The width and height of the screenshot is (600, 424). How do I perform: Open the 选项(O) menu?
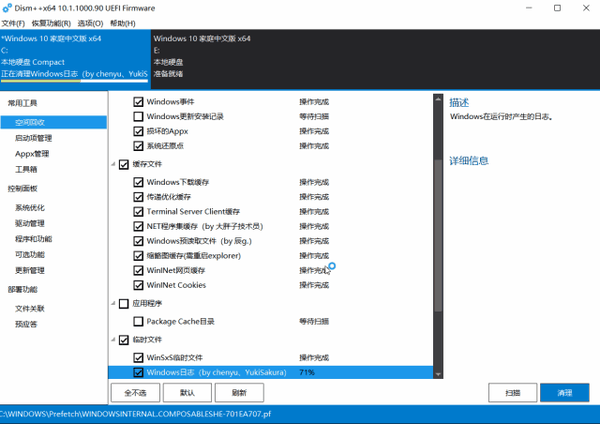click(x=90, y=23)
